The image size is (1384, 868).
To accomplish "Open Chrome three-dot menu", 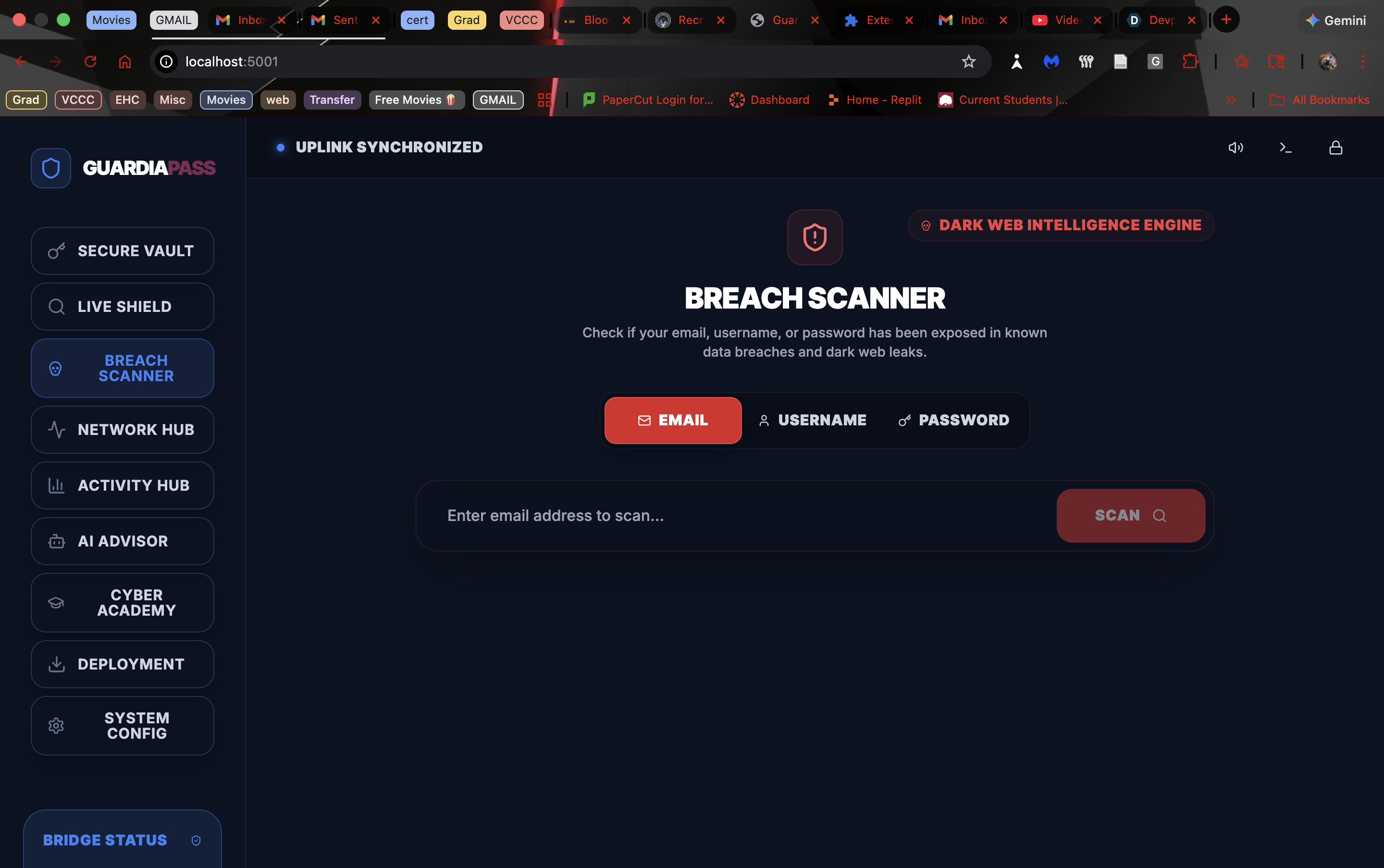I will click(1363, 62).
